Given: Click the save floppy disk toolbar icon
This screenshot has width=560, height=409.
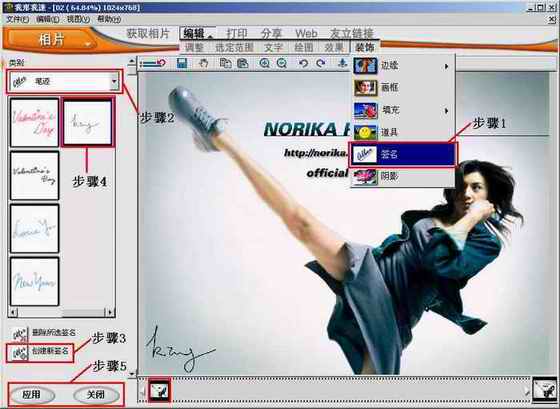Looking at the screenshot, I should [182, 64].
